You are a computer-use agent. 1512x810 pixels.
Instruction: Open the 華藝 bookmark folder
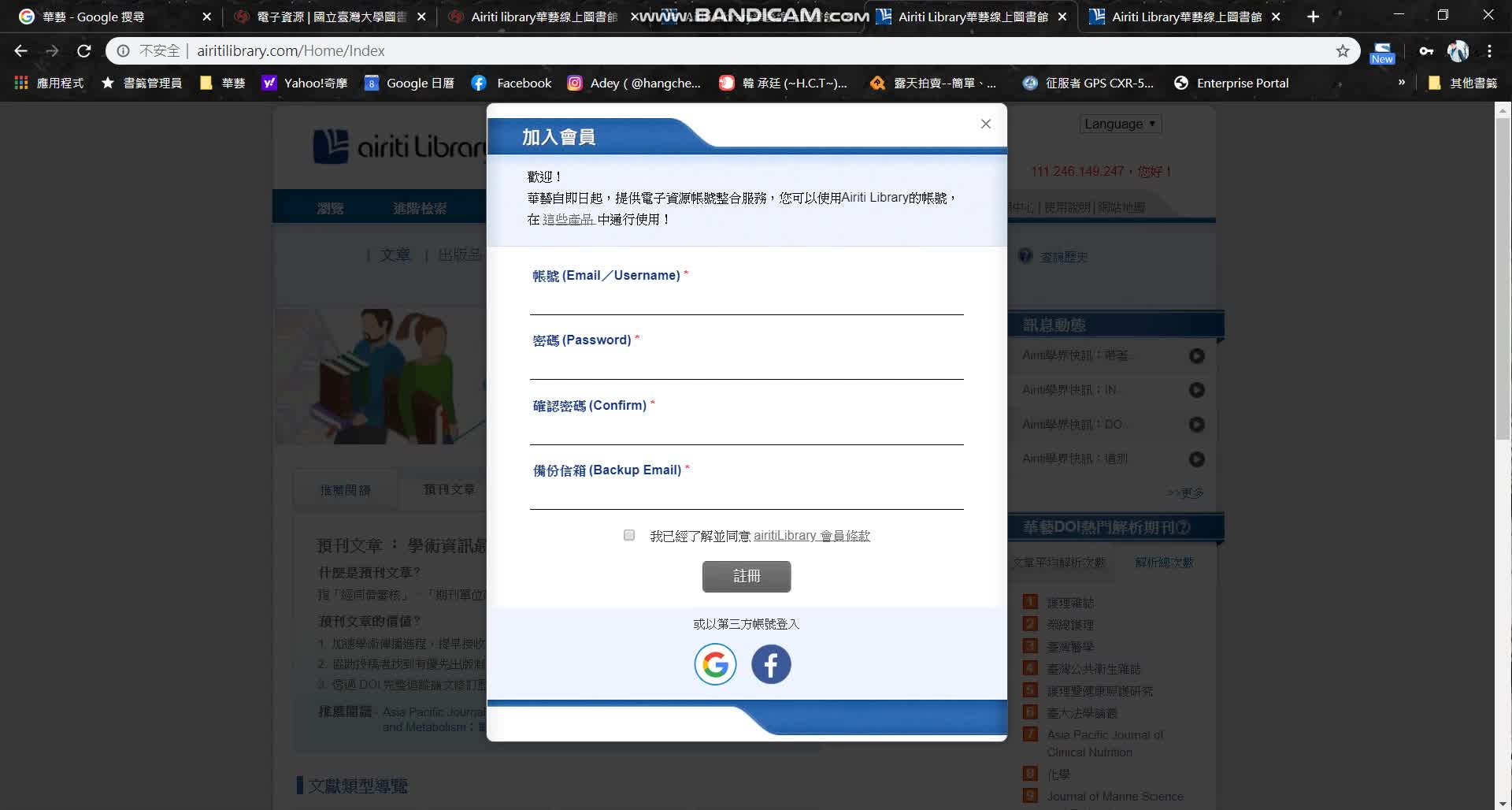223,83
